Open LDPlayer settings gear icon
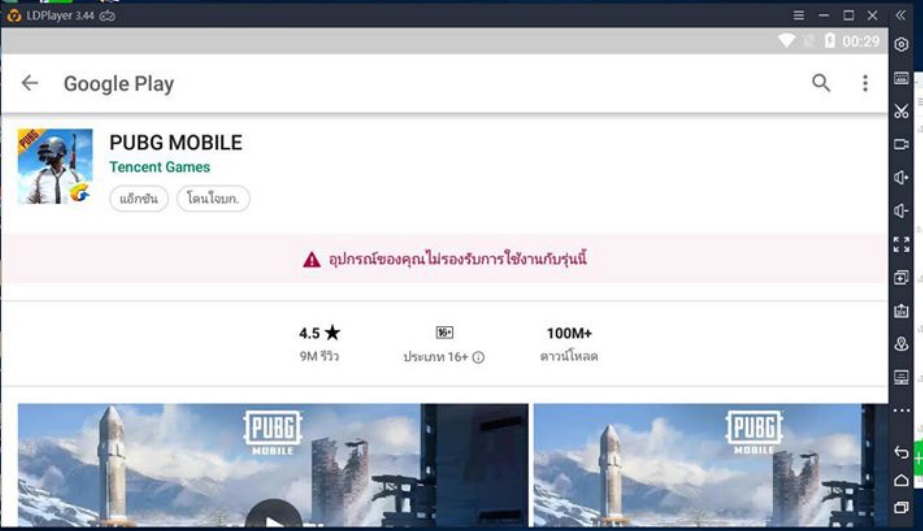This screenshot has width=923, height=531. point(901,45)
